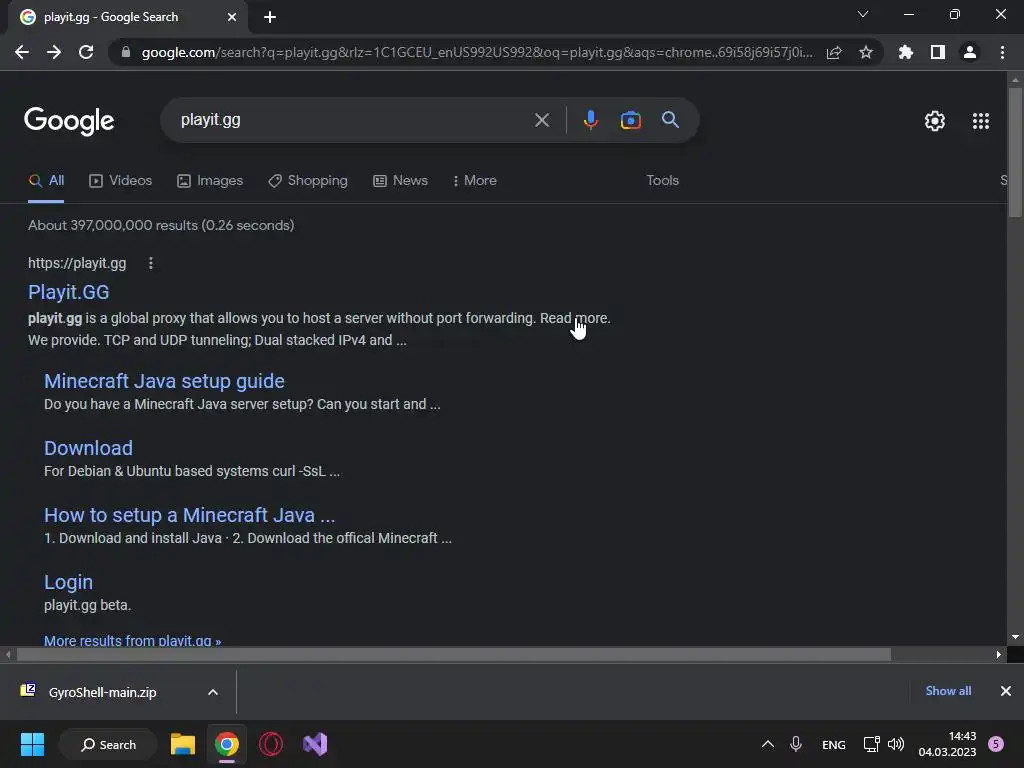
Task: Open taskbar Search box
Action: coord(108,744)
